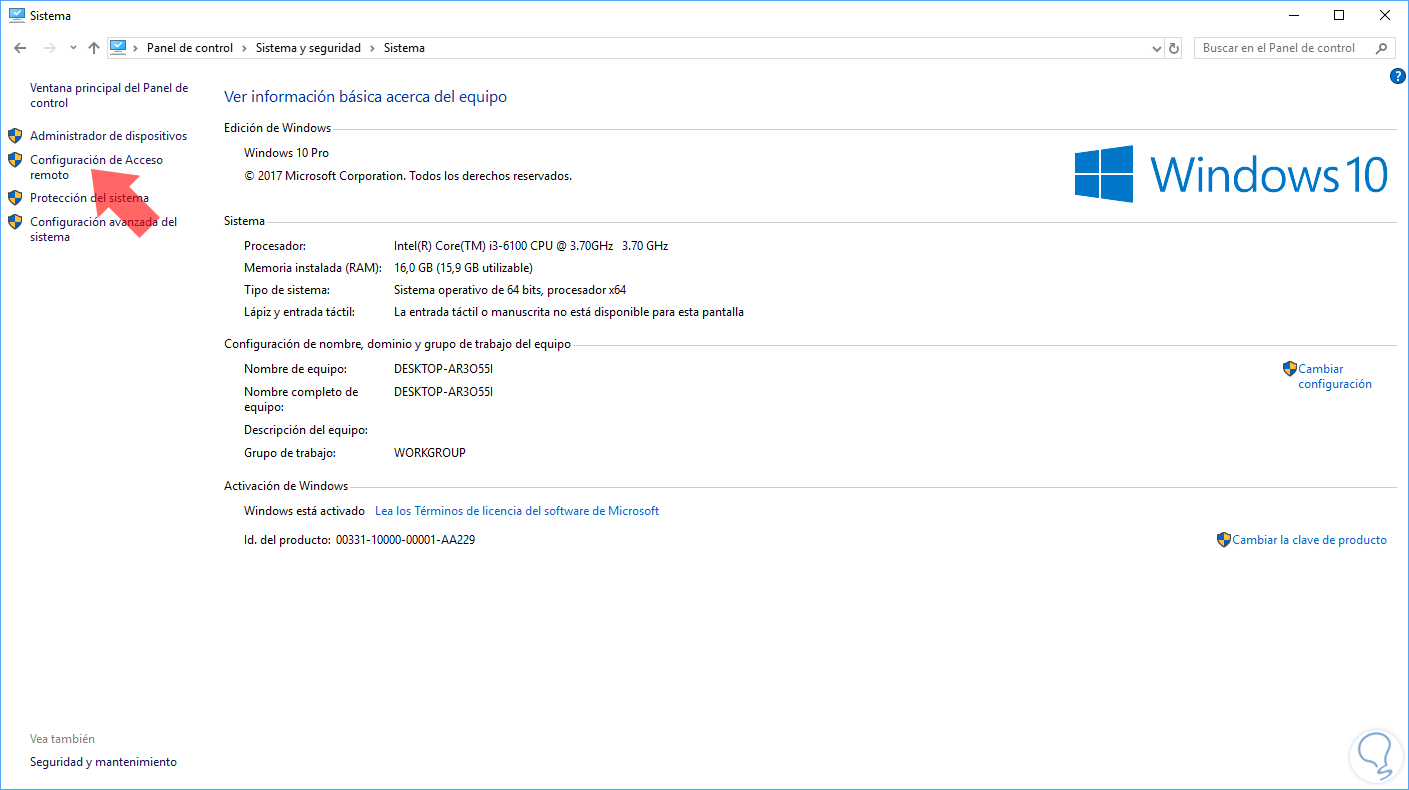
Task: Click the DESKTOP-AR3O55I value beside Nombre de equipo
Action: tap(444, 369)
